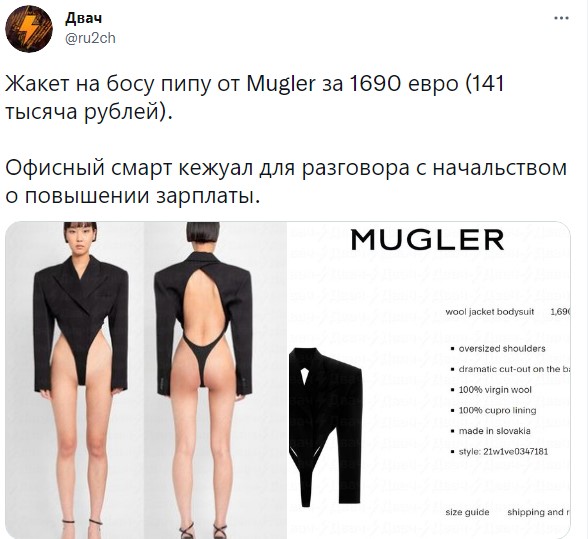
Task: Click the 1,690 price label
Action: pos(560,312)
